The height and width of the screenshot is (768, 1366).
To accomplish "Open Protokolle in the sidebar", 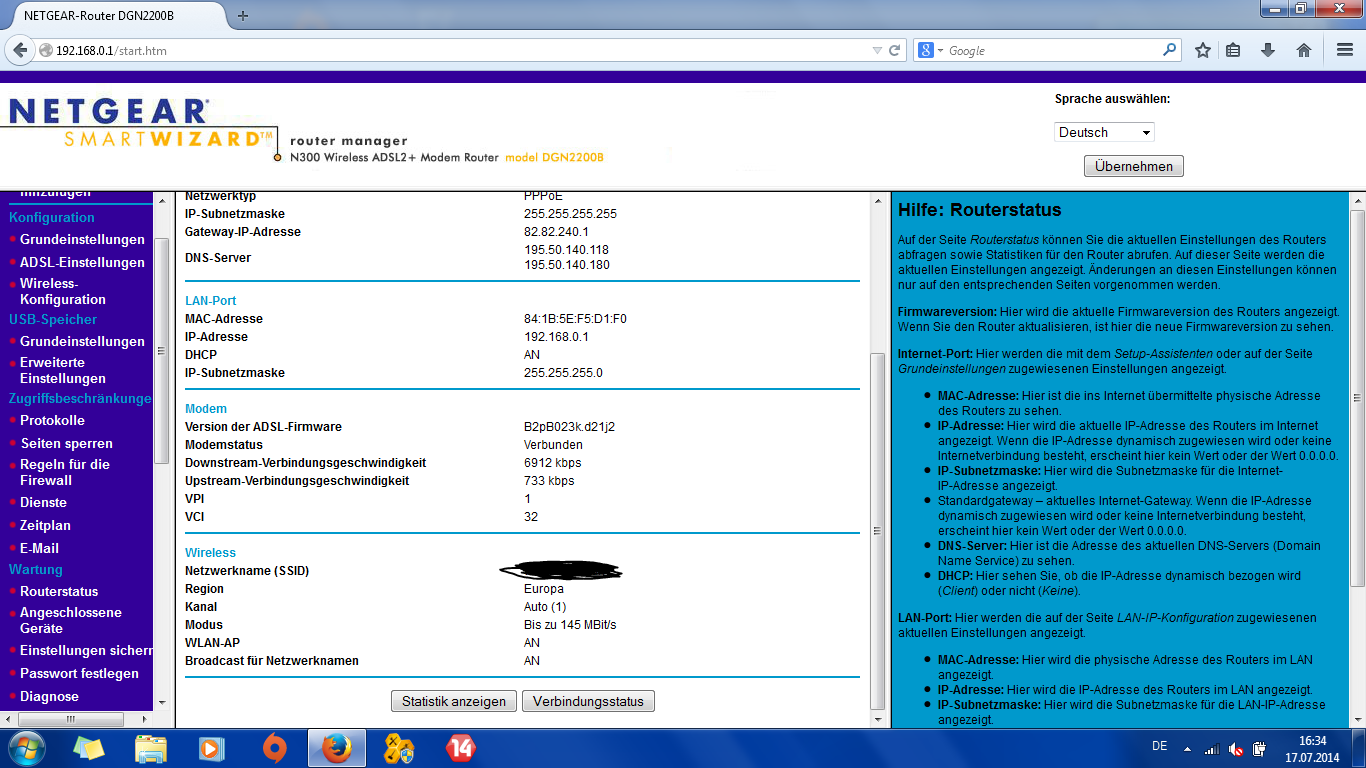I will click(52, 421).
